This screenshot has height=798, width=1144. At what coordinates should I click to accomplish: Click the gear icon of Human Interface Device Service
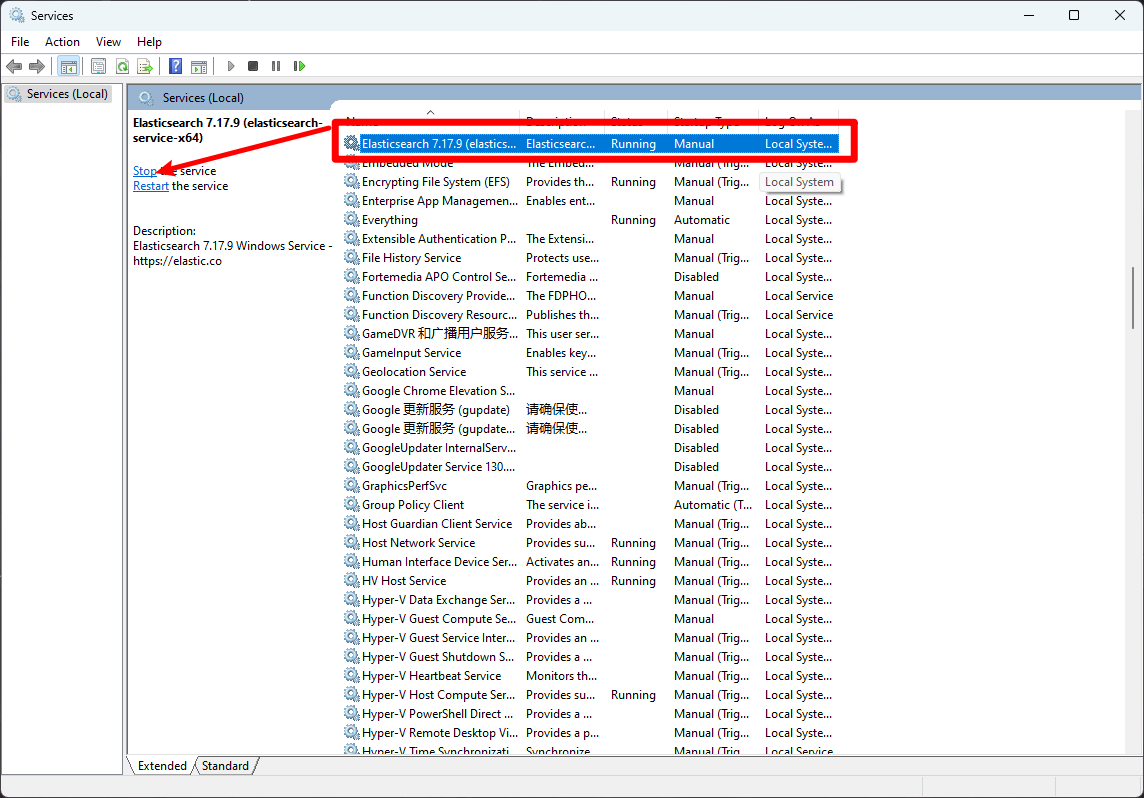point(352,562)
